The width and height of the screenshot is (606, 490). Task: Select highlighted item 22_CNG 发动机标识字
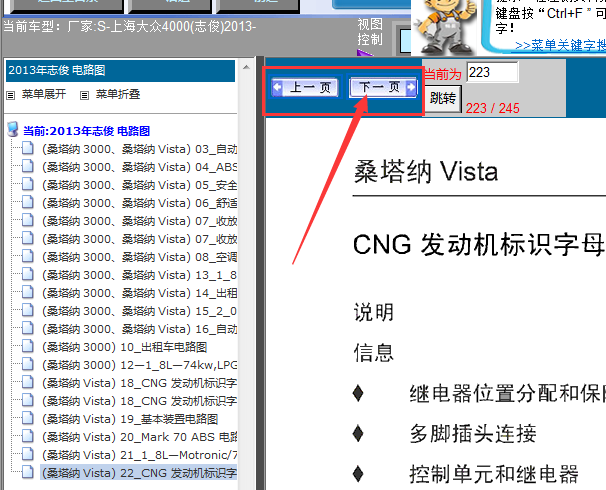pos(139,473)
